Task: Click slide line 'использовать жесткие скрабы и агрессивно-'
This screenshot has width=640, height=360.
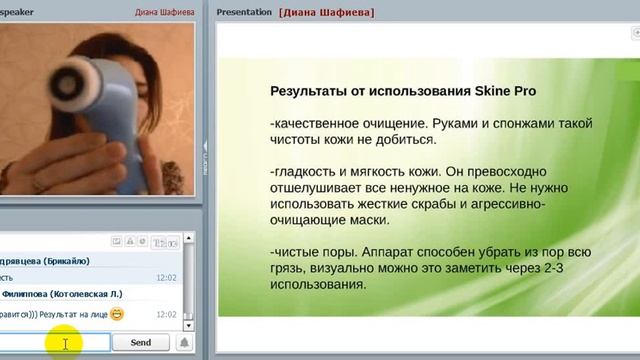Action: (x=408, y=204)
